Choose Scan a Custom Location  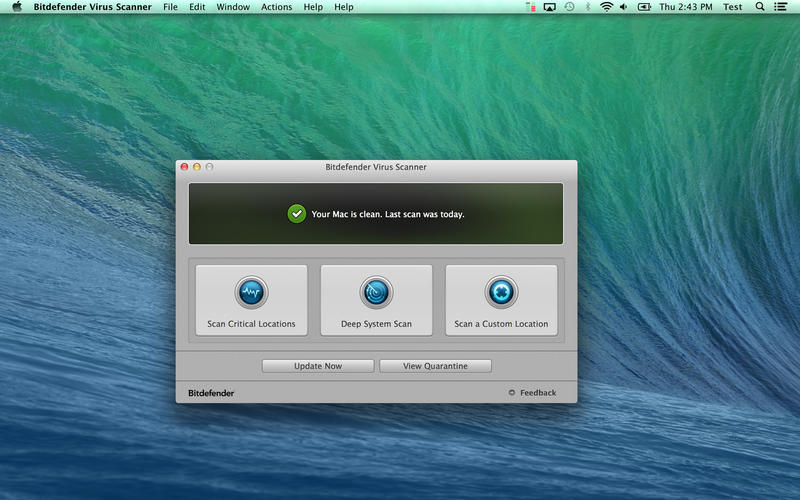point(502,300)
